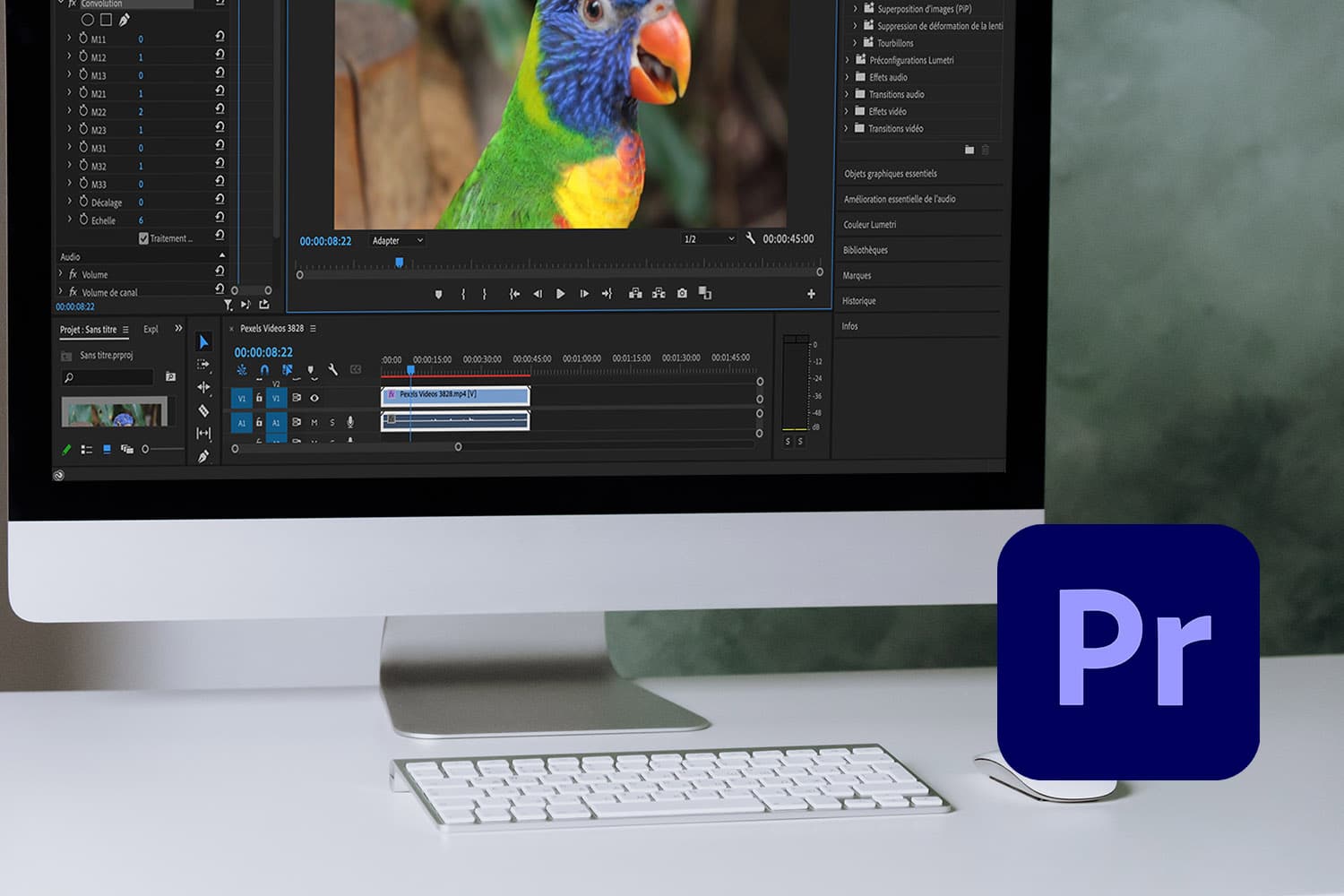The image size is (1344, 896).
Task: Toggle animation stopwatch for Décalage
Action: click(83, 202)
